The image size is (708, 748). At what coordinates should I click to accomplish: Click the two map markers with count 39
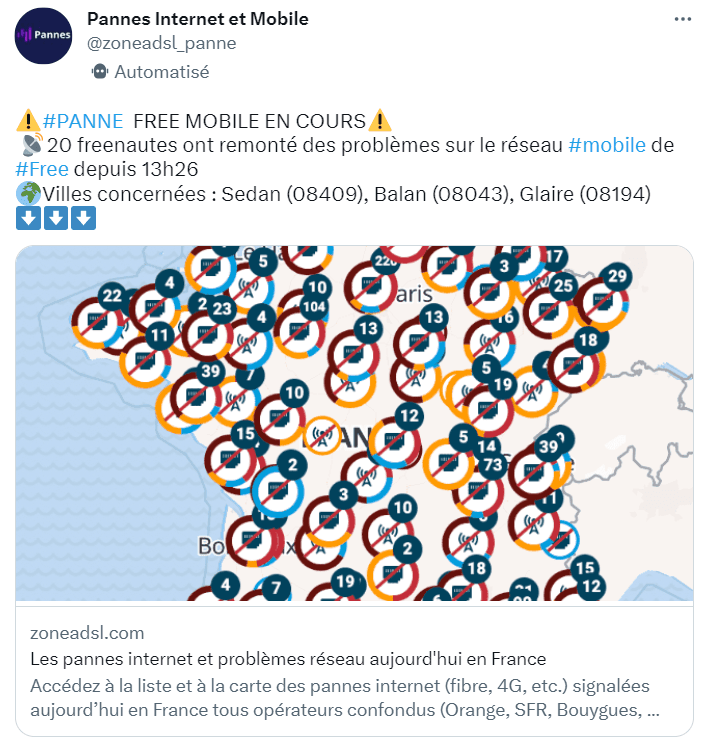[210, 372]
